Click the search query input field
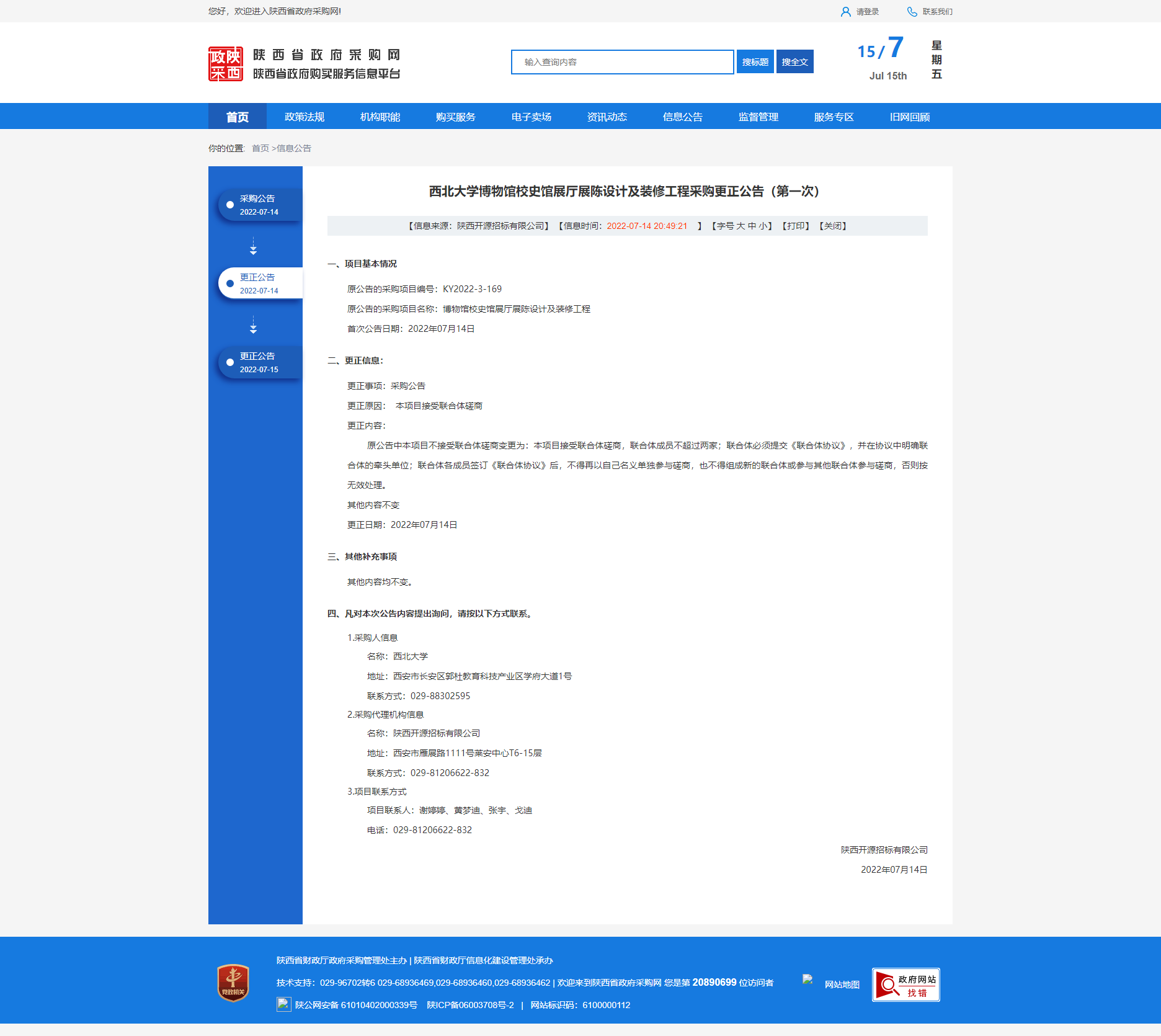Screen dimensions: 1161x1036 pos(622,62)
